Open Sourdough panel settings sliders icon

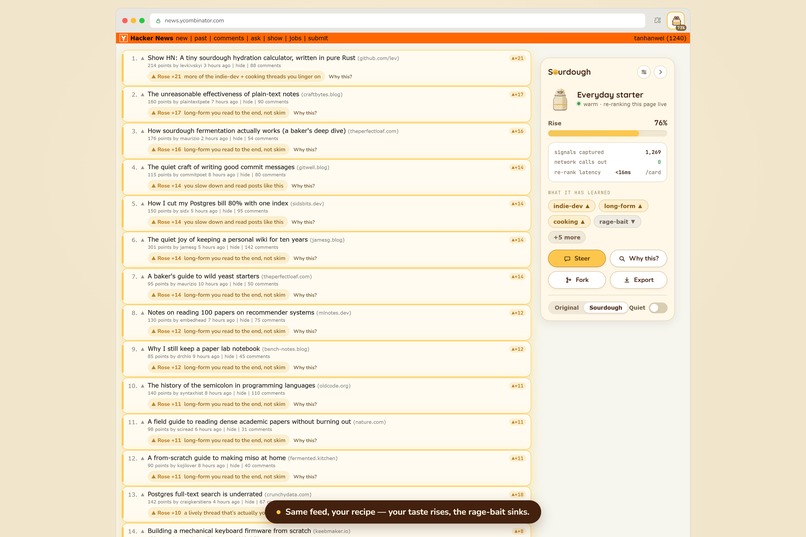[644, 72]
